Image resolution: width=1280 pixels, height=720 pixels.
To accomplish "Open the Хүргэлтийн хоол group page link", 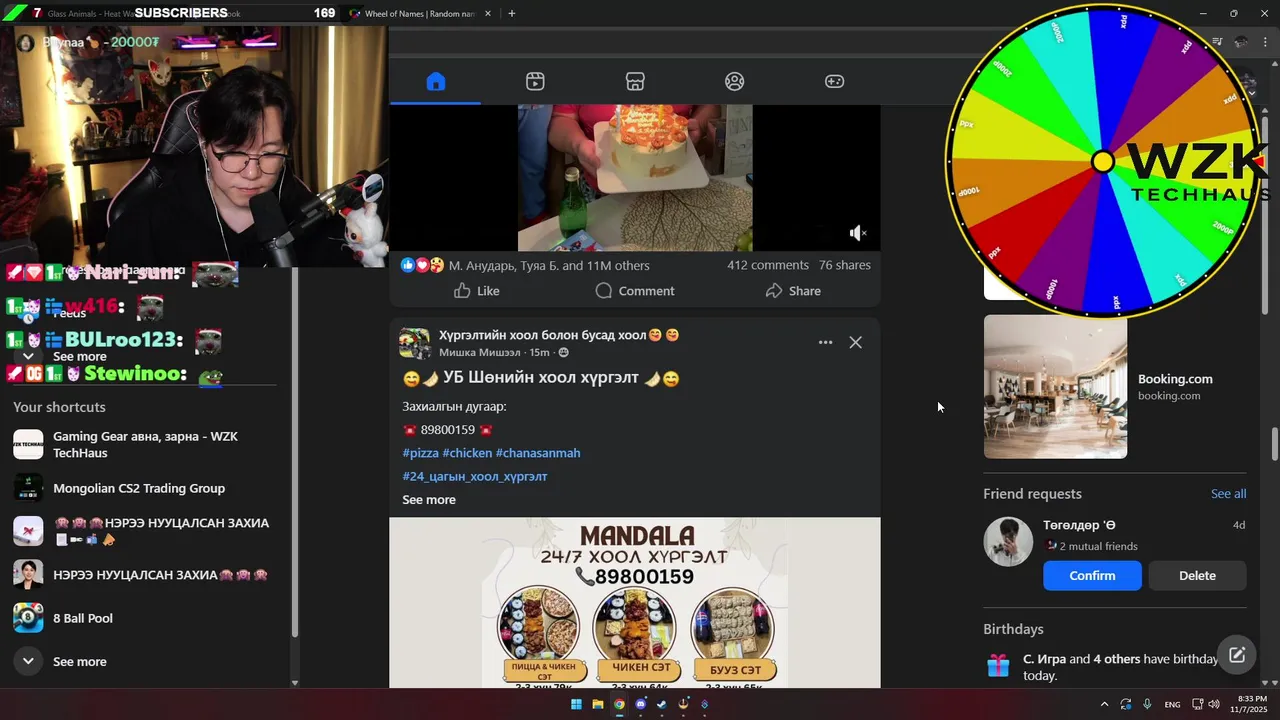I will tap(559, 335).
